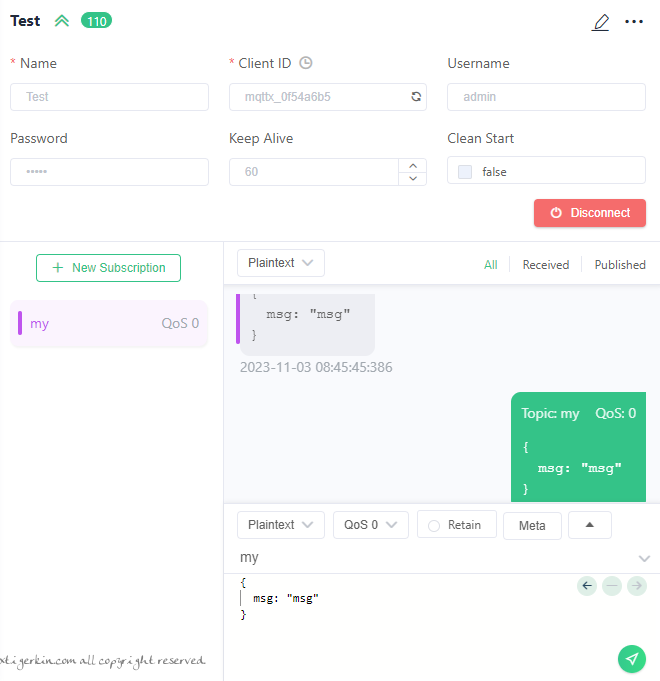Toggle the Clean Start checkbox

click(465, 172)
